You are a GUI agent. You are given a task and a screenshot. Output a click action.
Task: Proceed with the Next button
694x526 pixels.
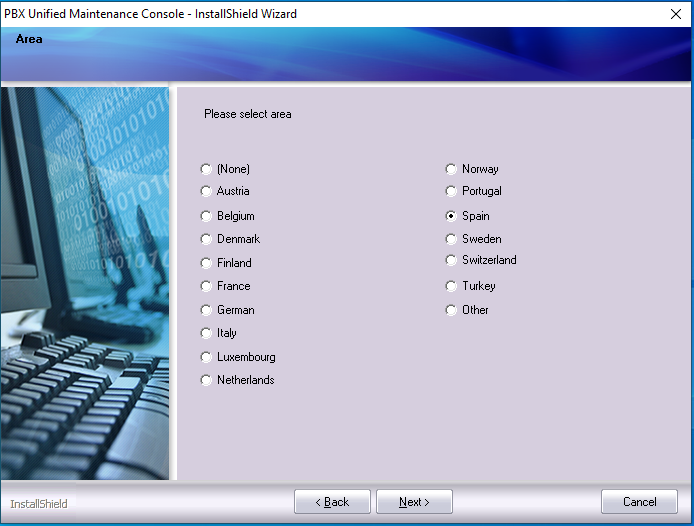coord(414,502)
